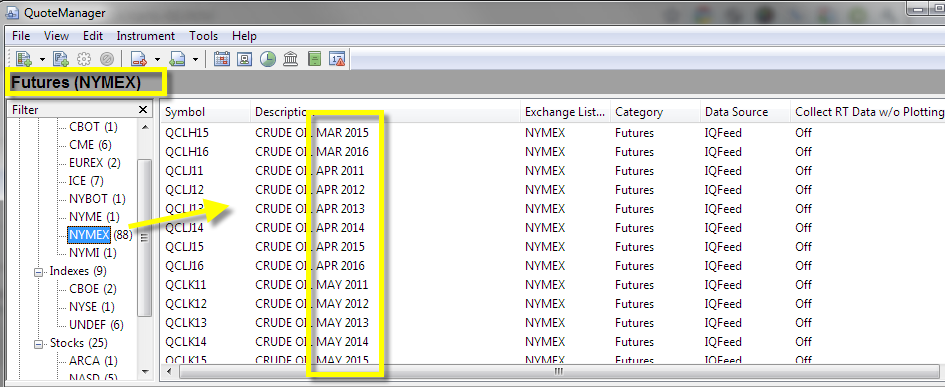Viewport: 945px width, 387px height.
Task: Click the table horizontal scrollbar left arrow
Action: point(168,371)
